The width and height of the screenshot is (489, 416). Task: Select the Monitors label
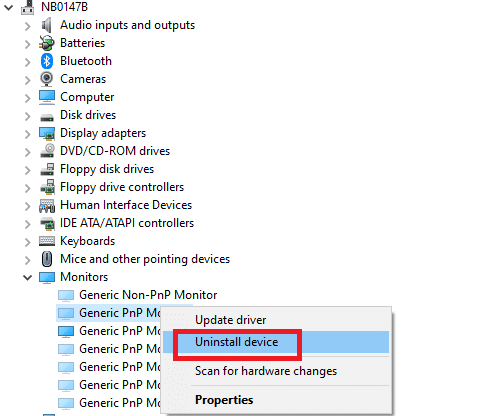tap(84, 277)
